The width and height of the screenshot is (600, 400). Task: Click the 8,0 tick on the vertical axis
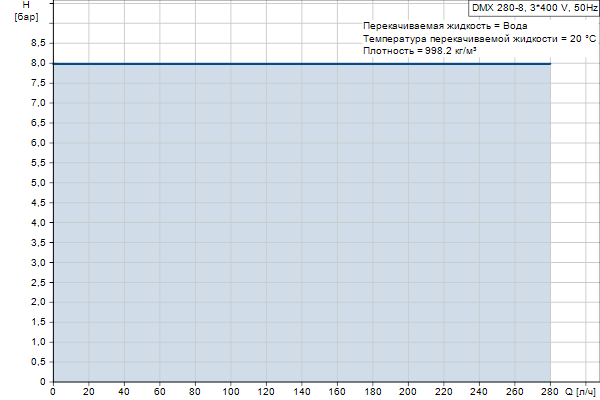tap(38, 63)
